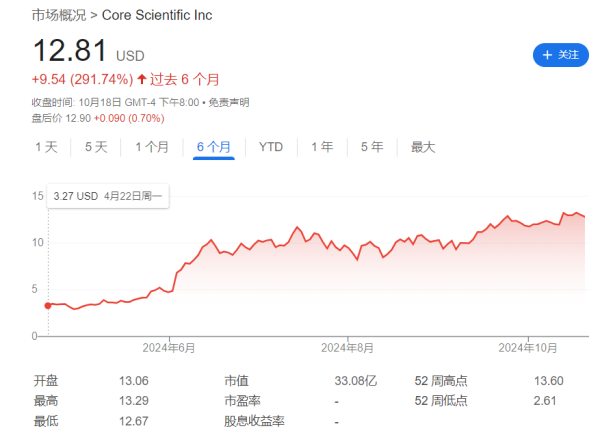This screenshot has width=600, height=435.
Task: Click the 开盘 value 13.06
Action: click(x=134, y=381)
